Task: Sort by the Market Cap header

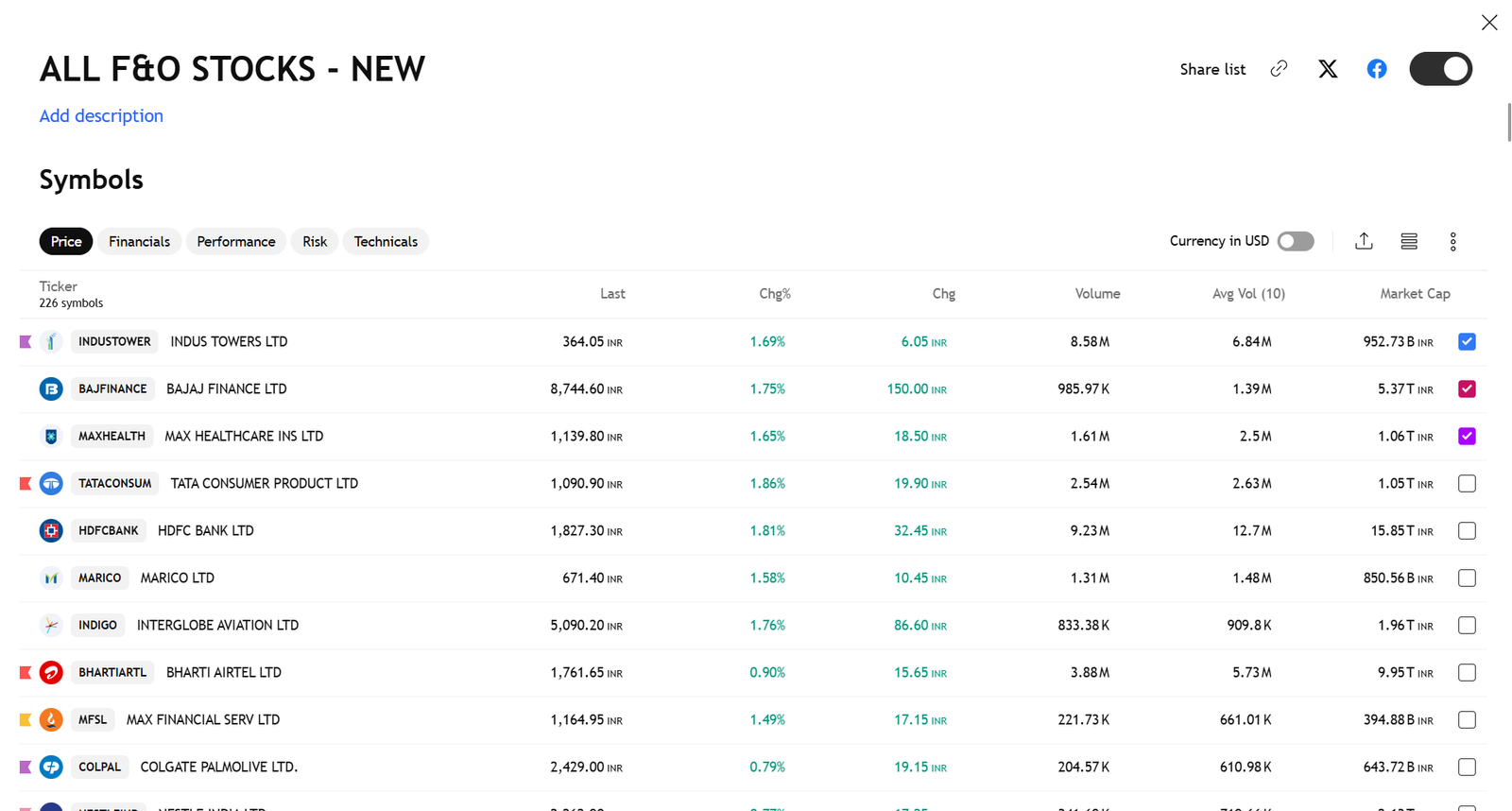Action: coord(1415,294)
